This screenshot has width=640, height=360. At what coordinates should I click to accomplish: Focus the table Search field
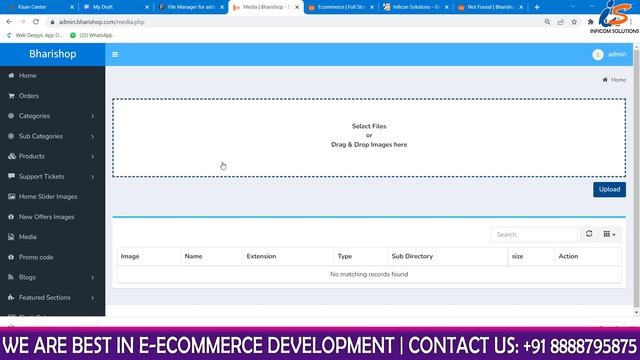pos(534,234)
